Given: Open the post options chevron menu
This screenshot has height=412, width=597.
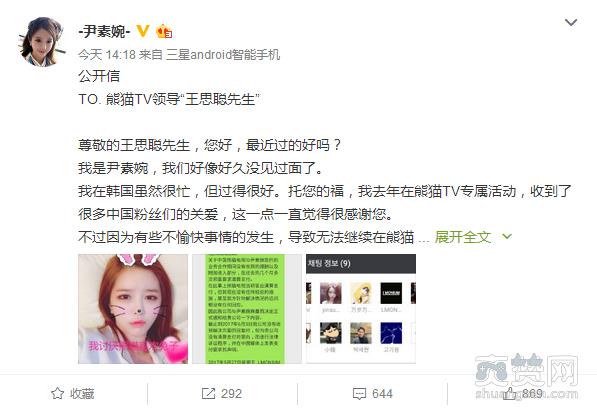Looking at the screenshot, I should tap(571, 22).
